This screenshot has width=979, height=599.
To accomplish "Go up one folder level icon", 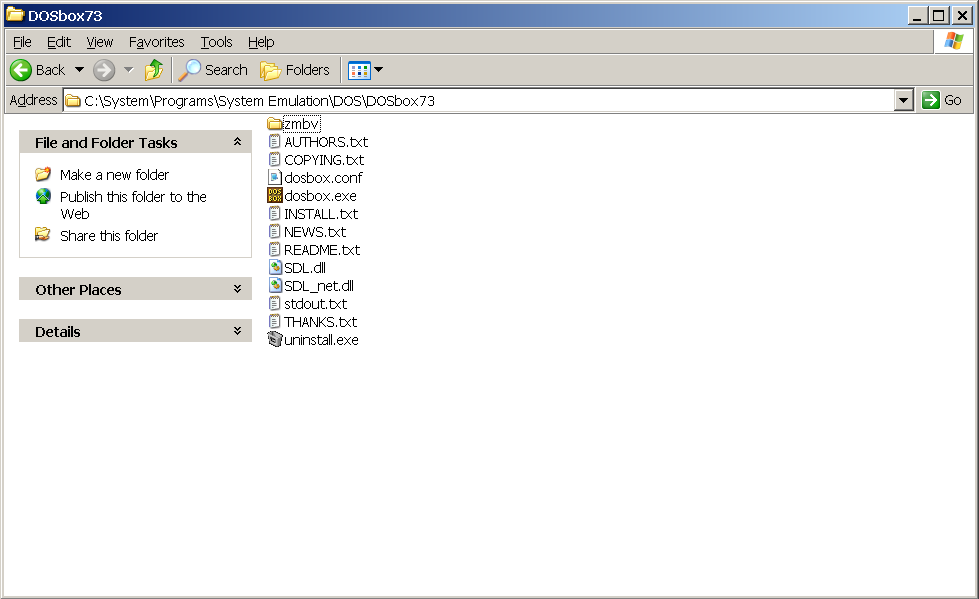I will pyautogui.click(x=154, y=70).
